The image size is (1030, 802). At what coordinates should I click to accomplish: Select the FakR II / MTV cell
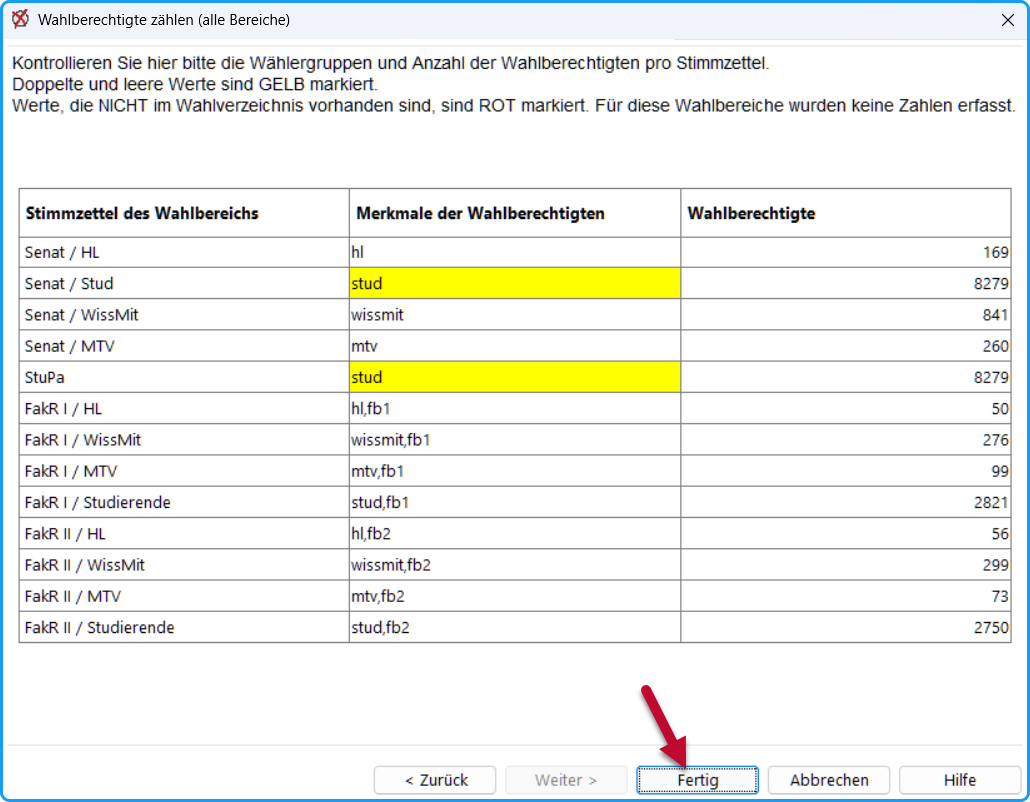click(184, 596)
